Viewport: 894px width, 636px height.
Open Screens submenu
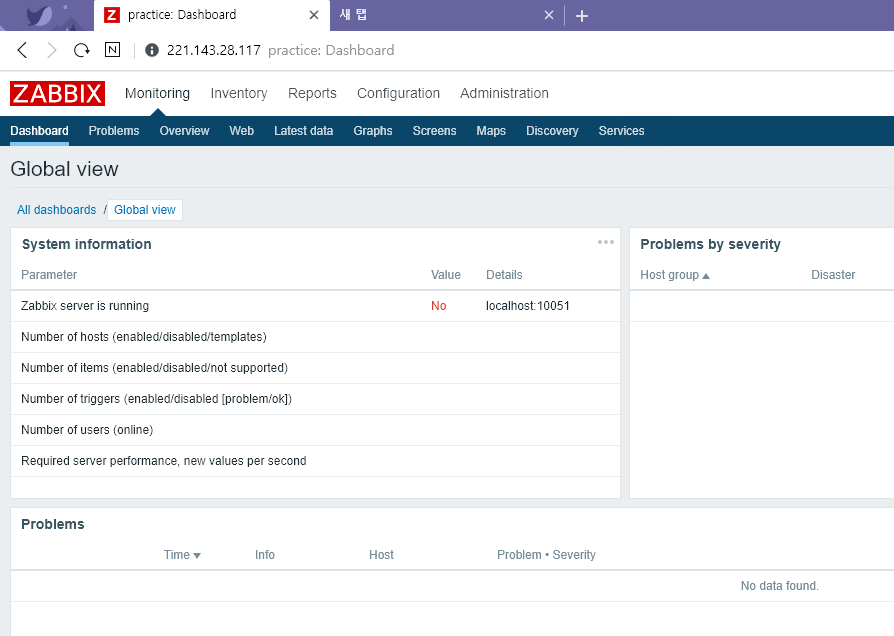click(x=434, y=131)
